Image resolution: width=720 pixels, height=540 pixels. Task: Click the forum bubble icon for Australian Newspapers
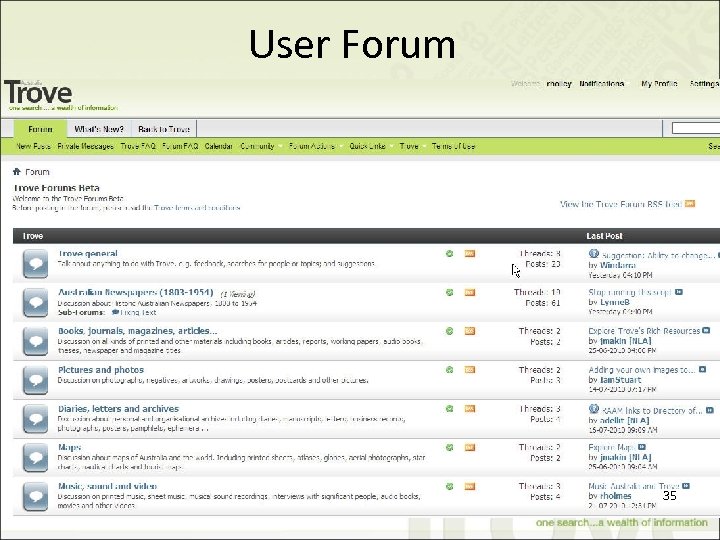(x=35, y=302)
